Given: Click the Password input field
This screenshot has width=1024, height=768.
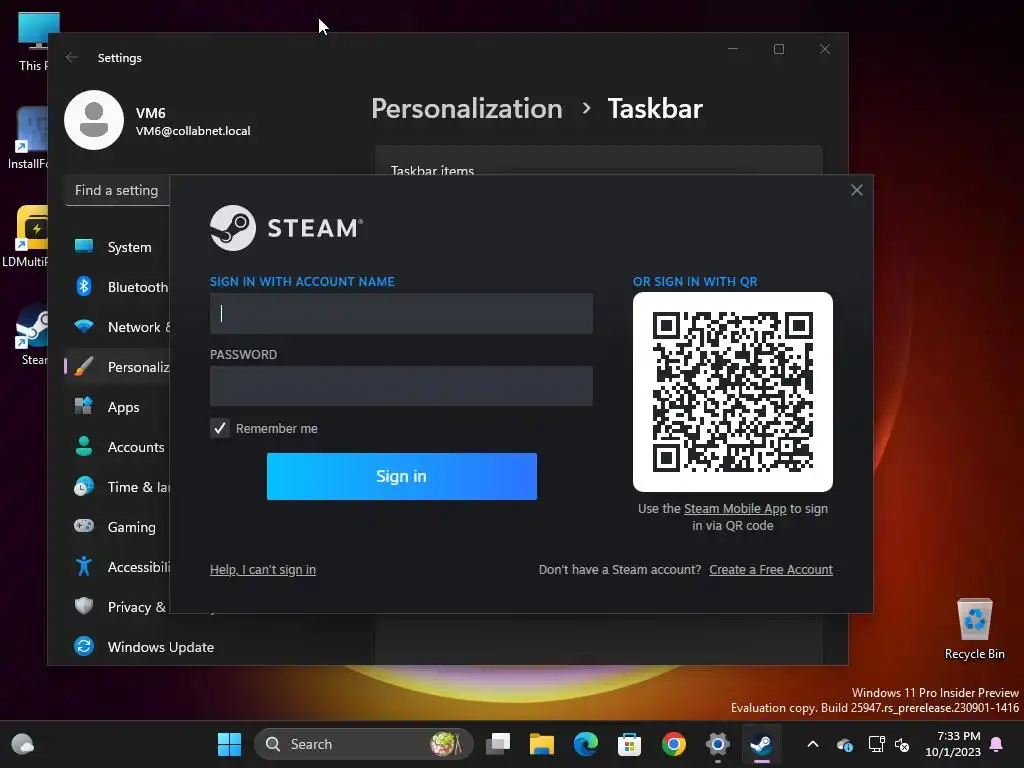Looking at the screenshot, I should coord(401,386).
